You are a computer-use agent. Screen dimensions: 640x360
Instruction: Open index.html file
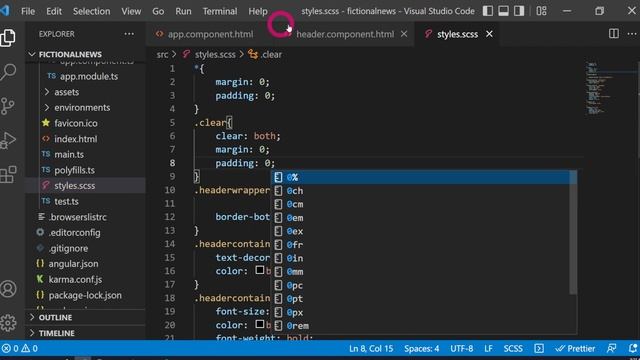click(x=85, y=139)
